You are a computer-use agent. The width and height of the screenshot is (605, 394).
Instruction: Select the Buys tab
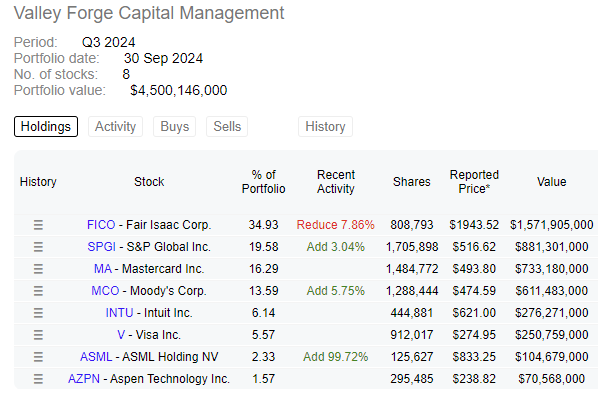coord(174,127)
